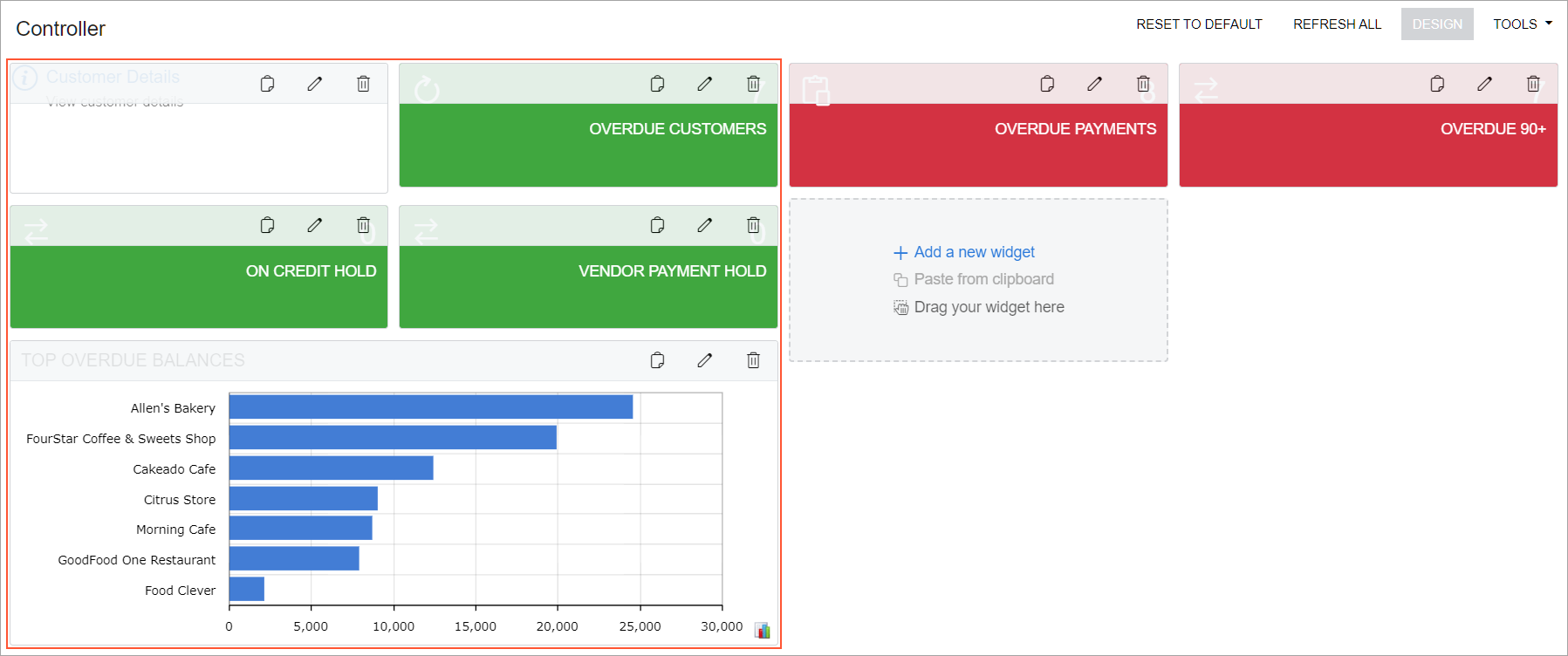Open the Overdue Payments red tile
Image resolution: width=1568 pixels, height=656 pixels.
(978, 144)
